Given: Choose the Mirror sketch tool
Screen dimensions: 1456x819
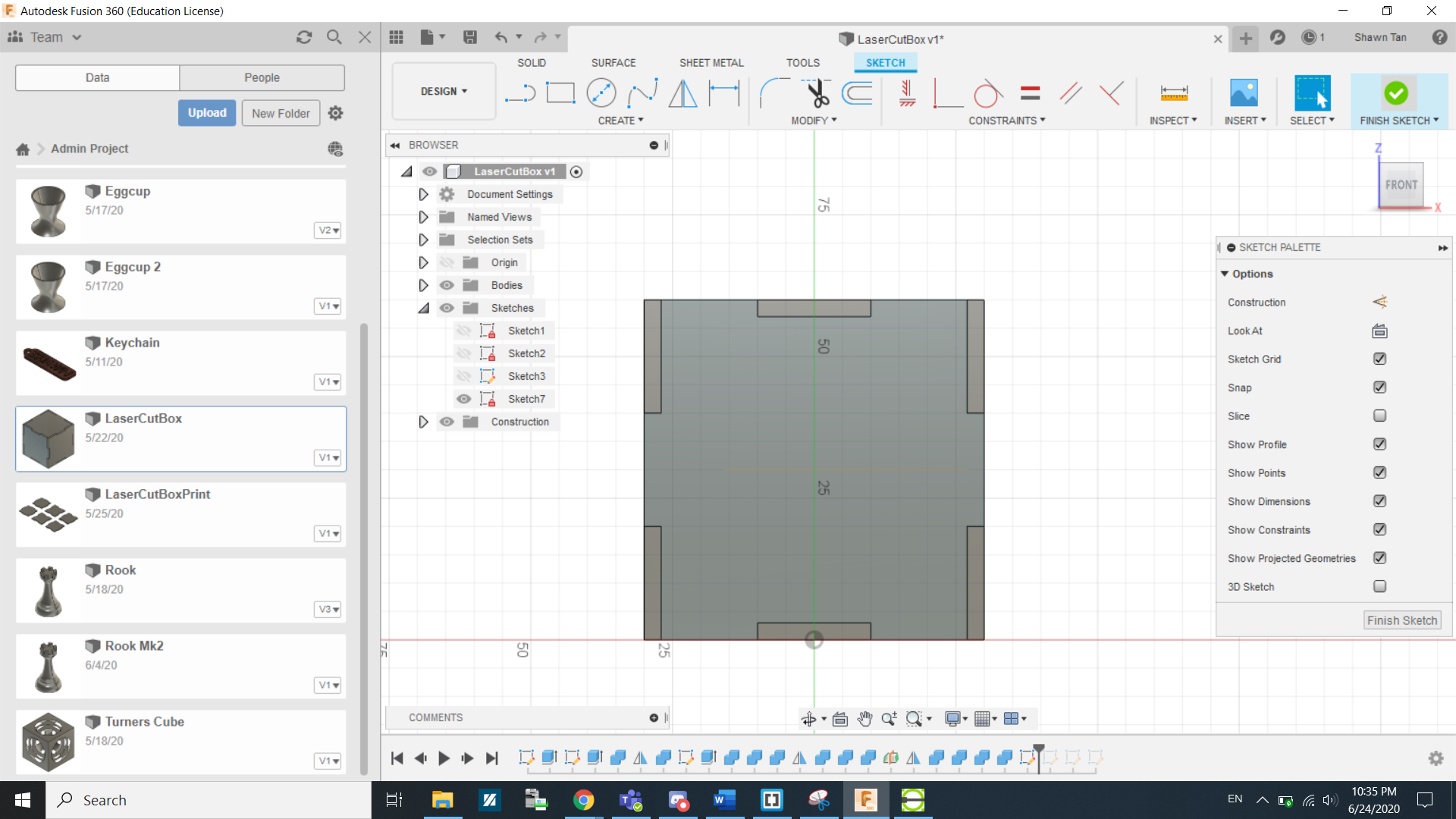Looking at the screenshot, I should [x=682, y=93].
